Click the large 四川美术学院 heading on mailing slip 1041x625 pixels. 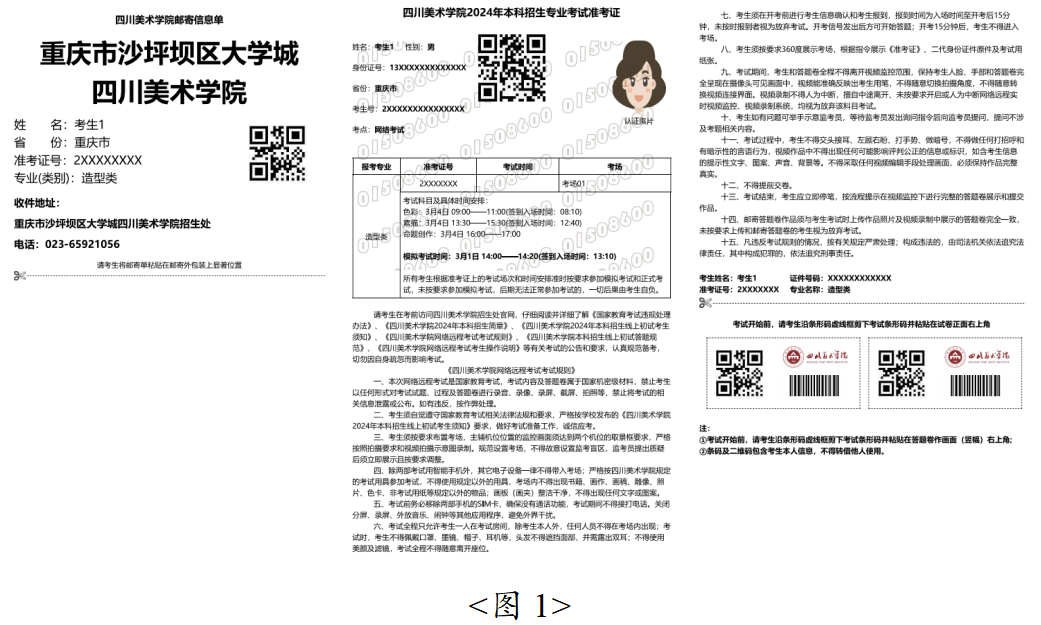(x=169, y=92)
